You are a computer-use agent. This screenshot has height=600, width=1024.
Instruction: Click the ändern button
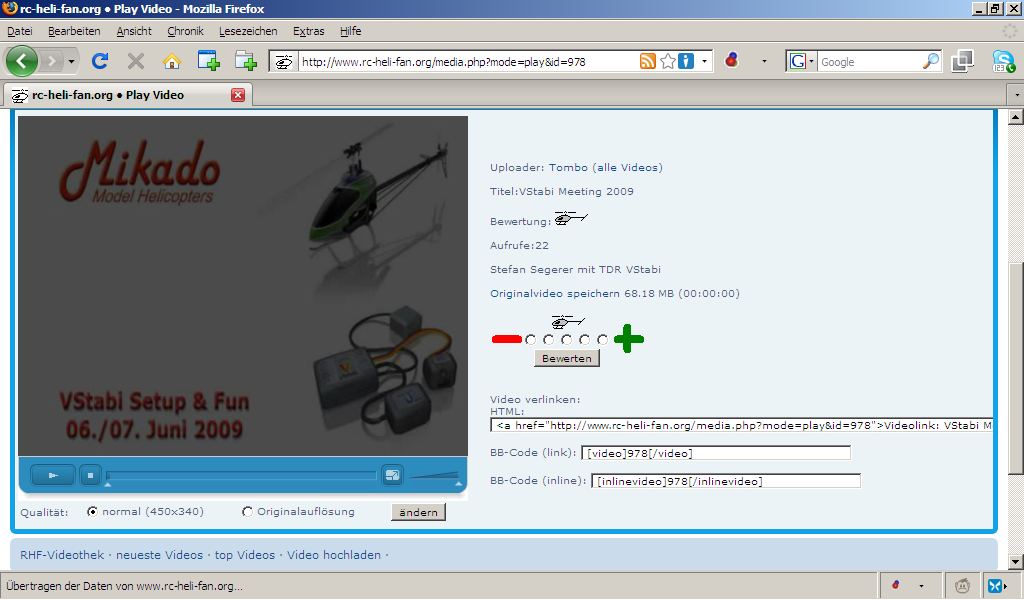click(x=419, y=512)
